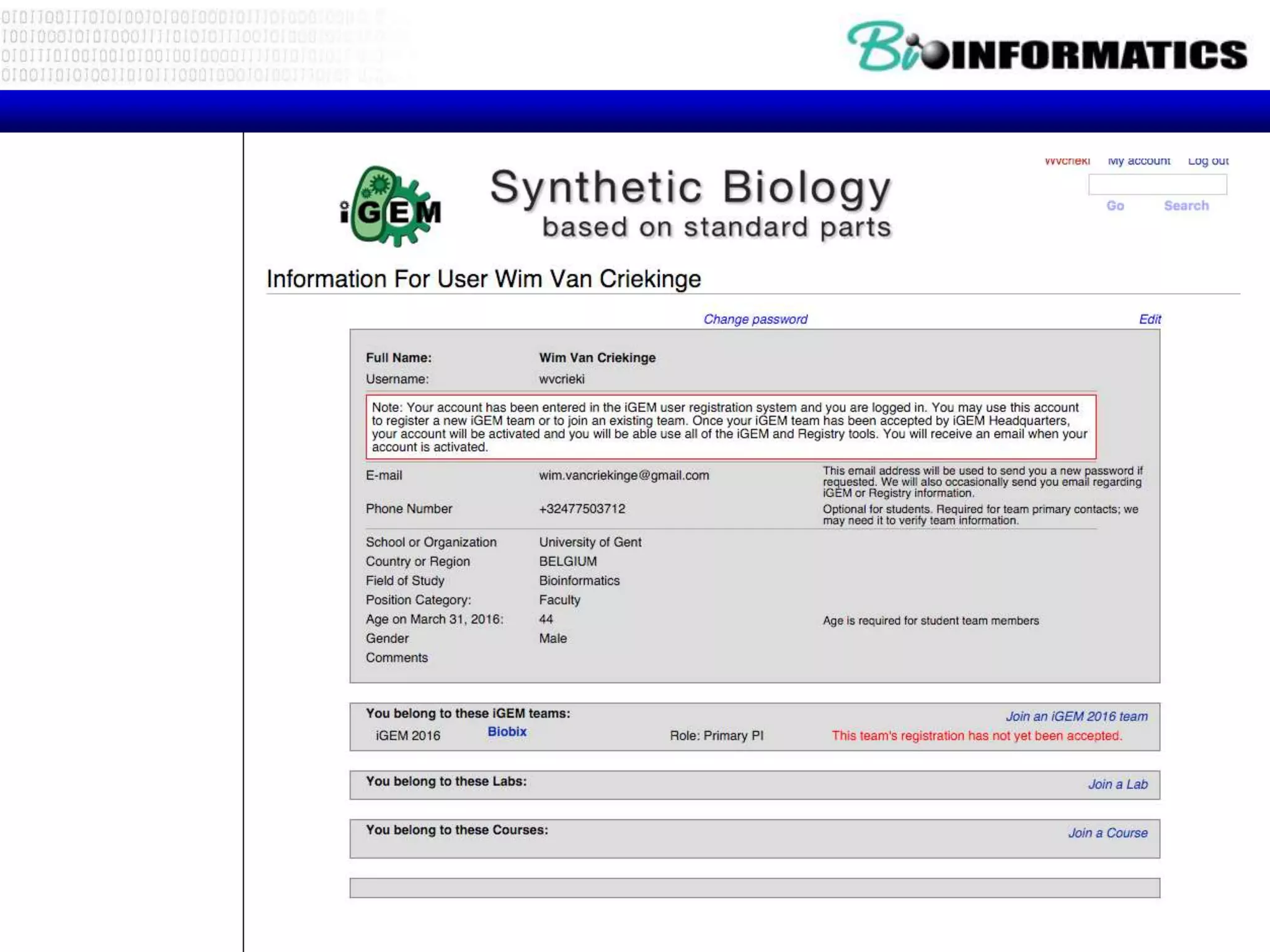Click the red registration not accepted message

click(977, 736)
